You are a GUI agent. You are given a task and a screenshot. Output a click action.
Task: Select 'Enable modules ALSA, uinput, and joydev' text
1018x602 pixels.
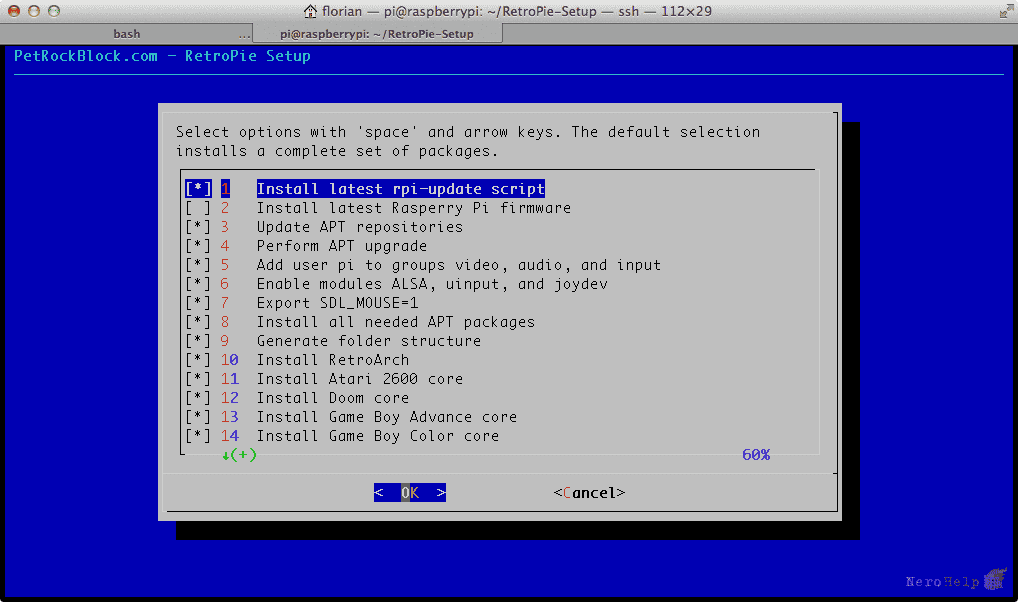click(x=432, y=284)
